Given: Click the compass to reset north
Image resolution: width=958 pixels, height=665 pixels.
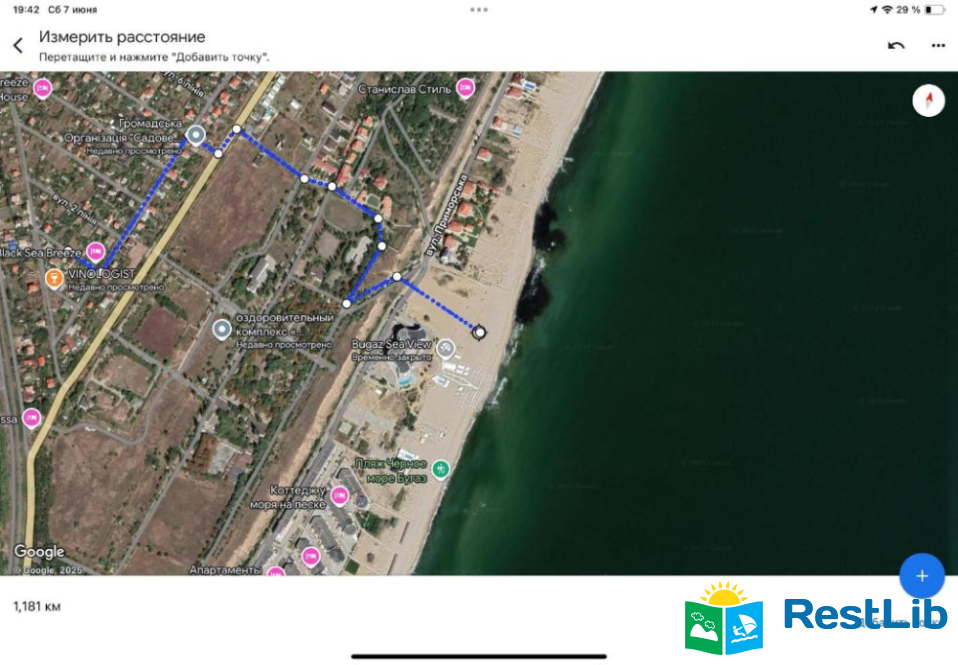Looking at the screenshot, I should click(929, 101).
